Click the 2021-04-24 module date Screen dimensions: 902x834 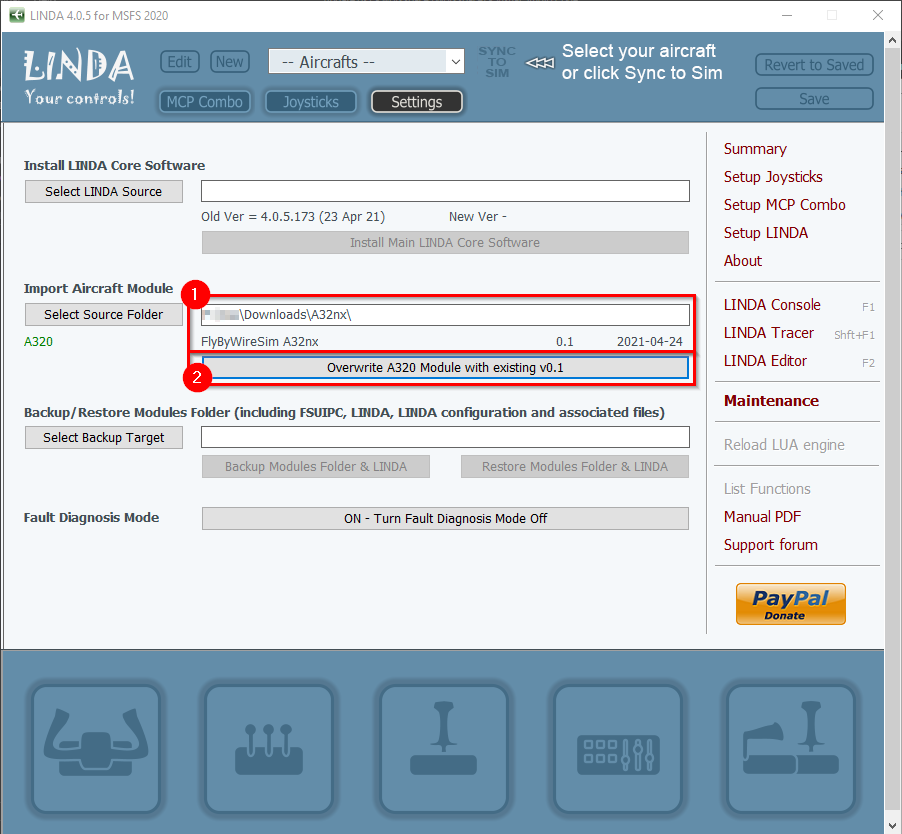click(x=649, y=342)
